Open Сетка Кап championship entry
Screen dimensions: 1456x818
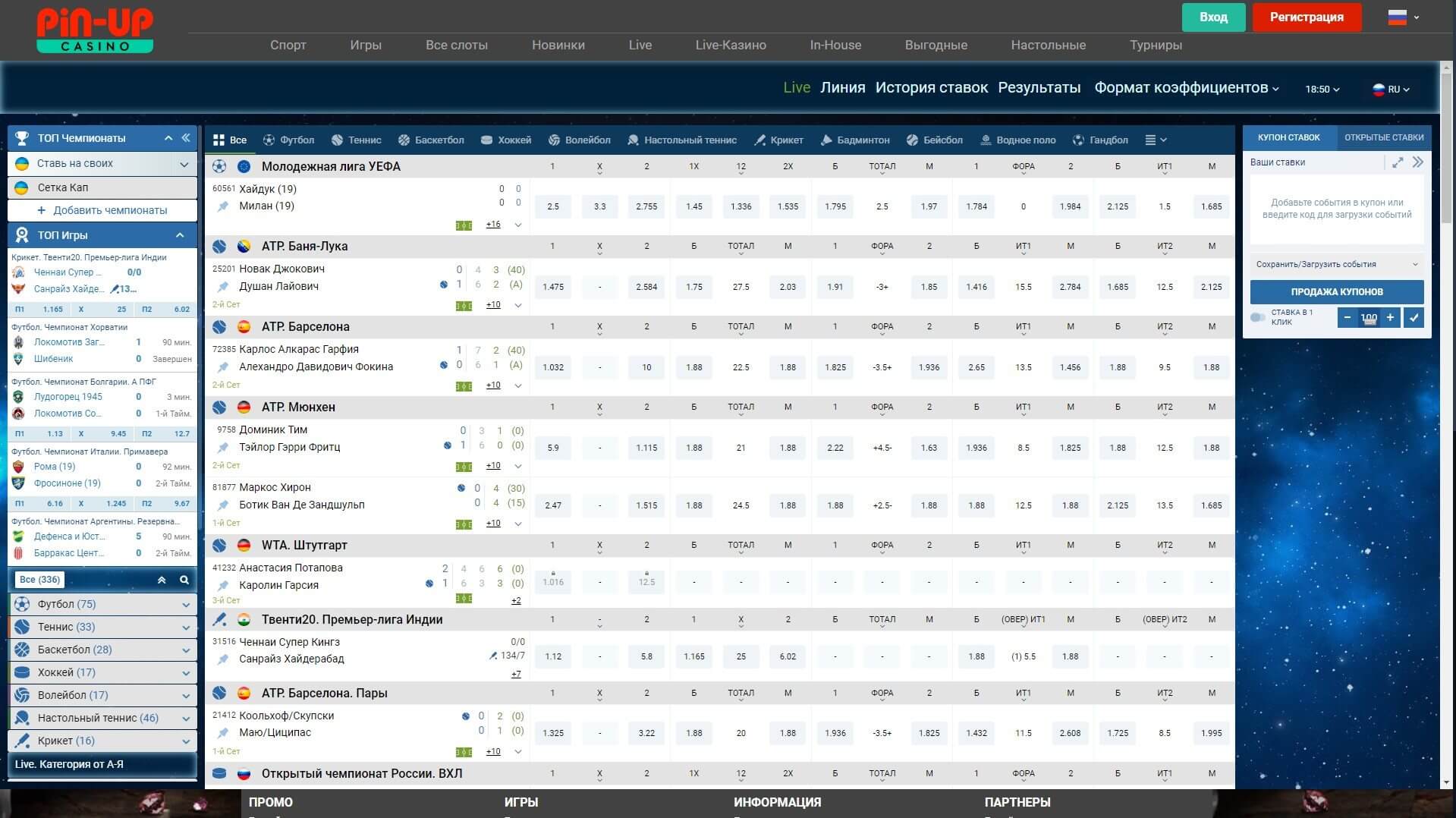[x=102, y=188]
